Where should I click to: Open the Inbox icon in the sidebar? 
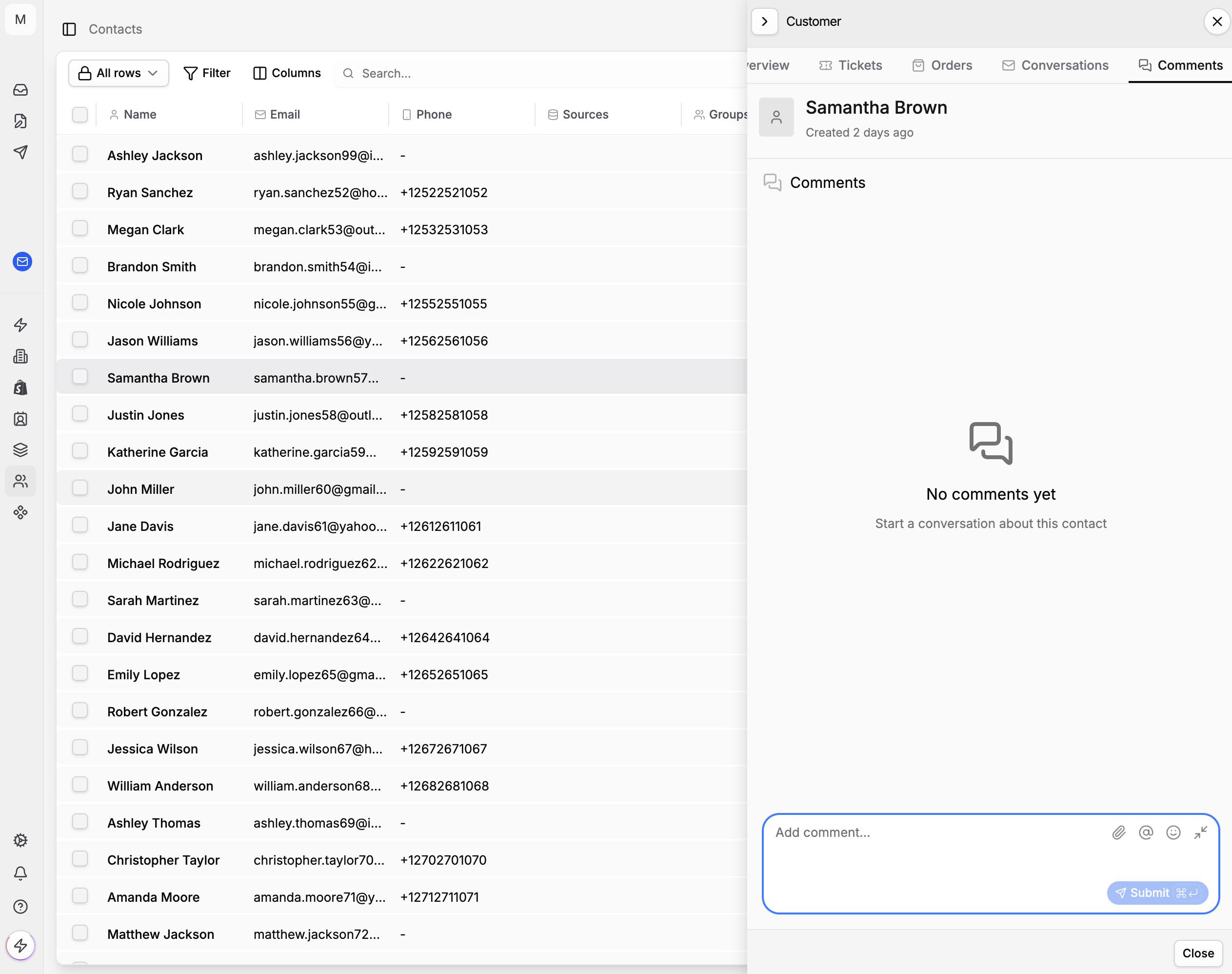20,89
